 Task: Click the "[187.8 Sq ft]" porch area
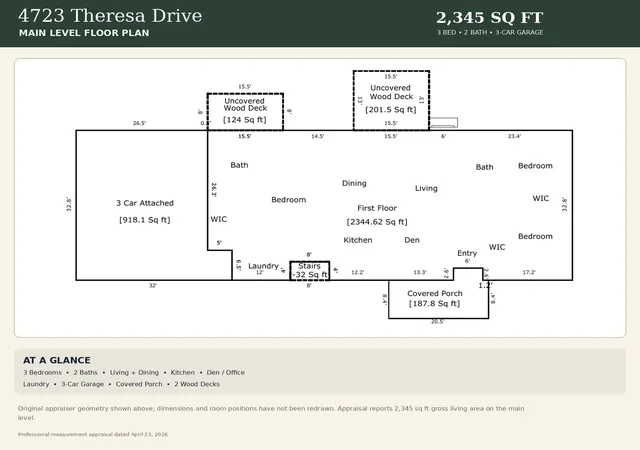tap(434, 303)
